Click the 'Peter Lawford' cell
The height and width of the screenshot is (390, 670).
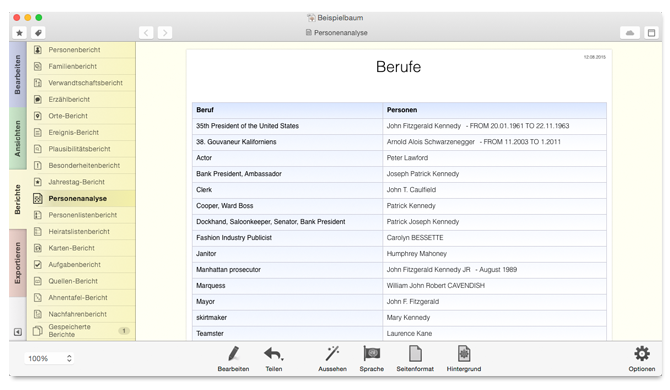(x=494, y=158)
